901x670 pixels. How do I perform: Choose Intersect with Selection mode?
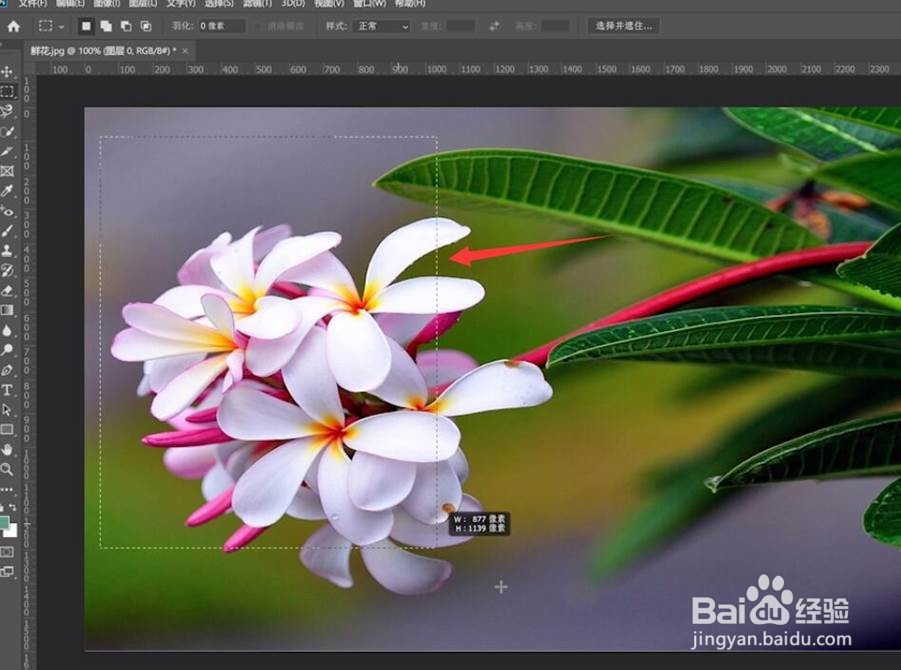click(146, 26)
